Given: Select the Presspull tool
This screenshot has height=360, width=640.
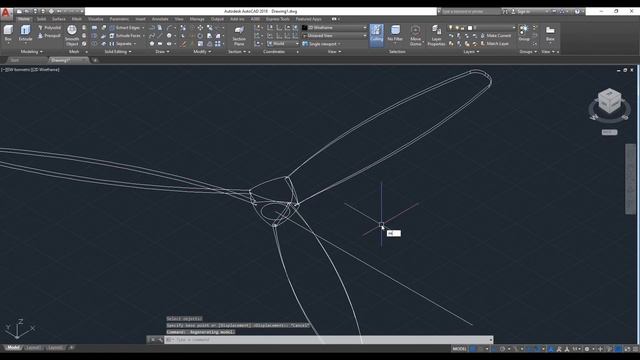Looking at the screenshot, I should pyautogui.click(x=49, y=36).
